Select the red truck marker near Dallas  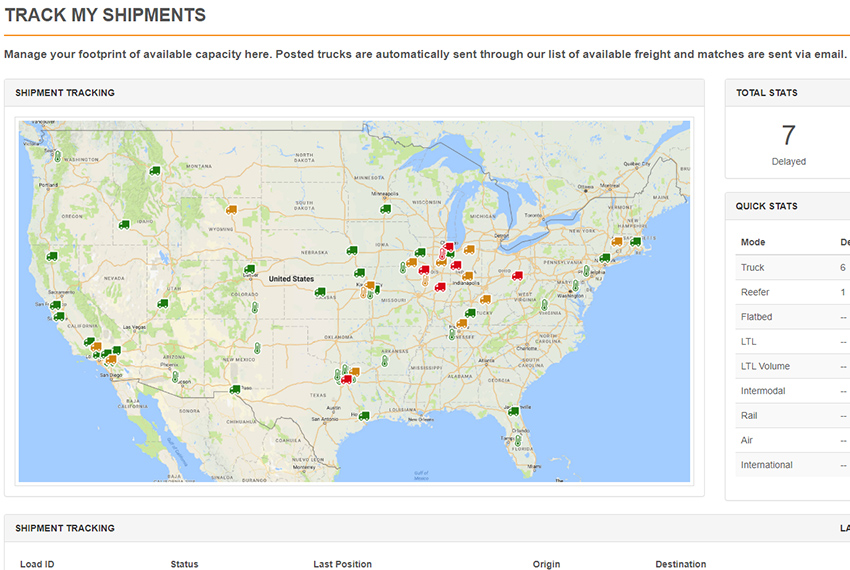coord(346,380)
